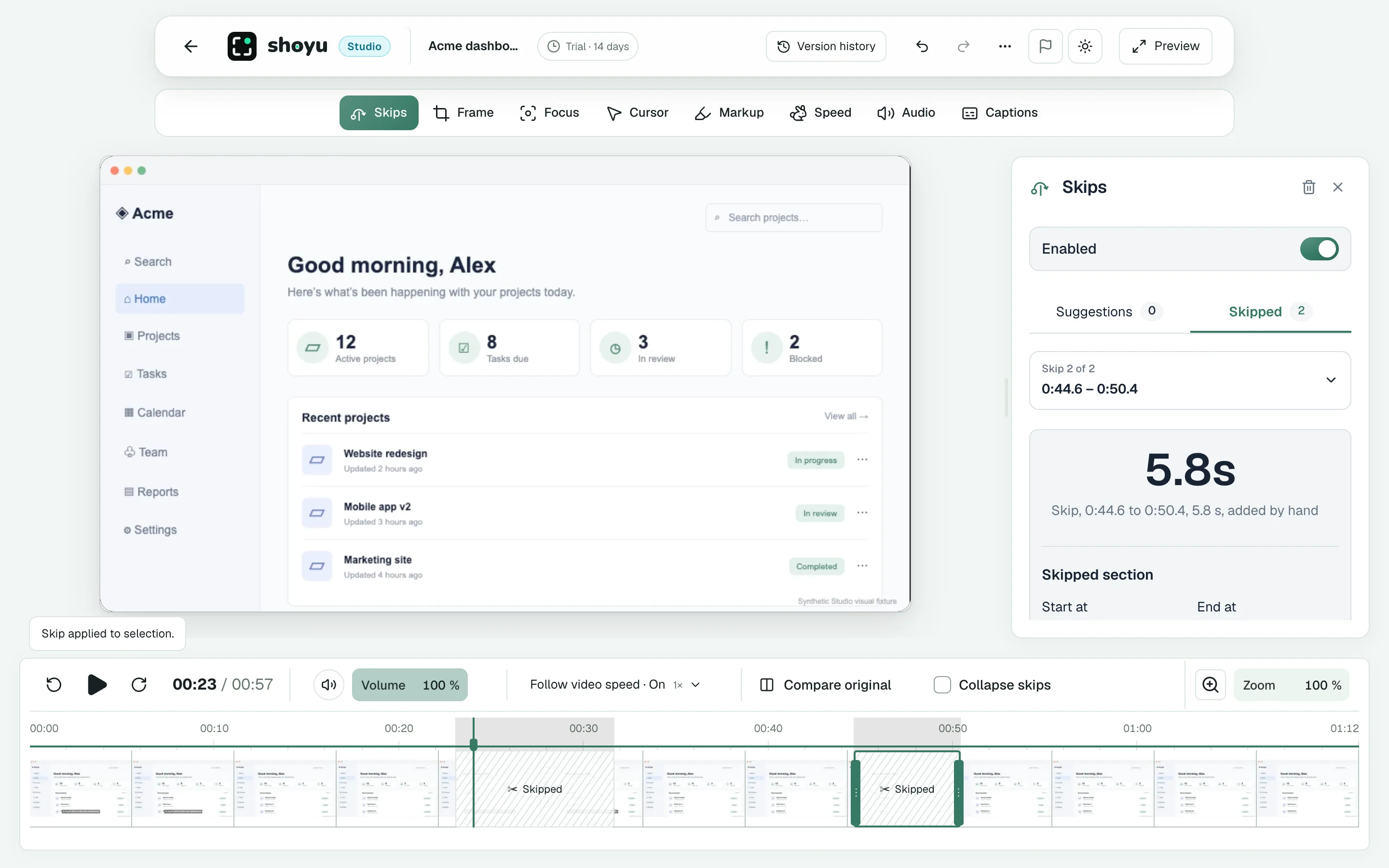Open the Frame tool
This screenshot has height=868, width=1389.
tap(464, 112)
